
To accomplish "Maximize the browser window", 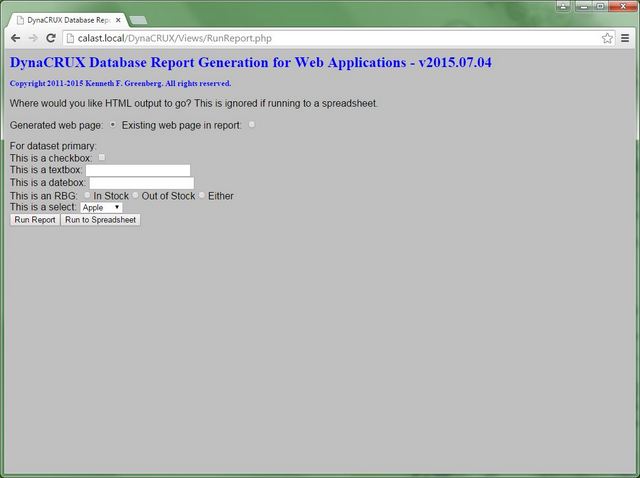I will (600, 6).
